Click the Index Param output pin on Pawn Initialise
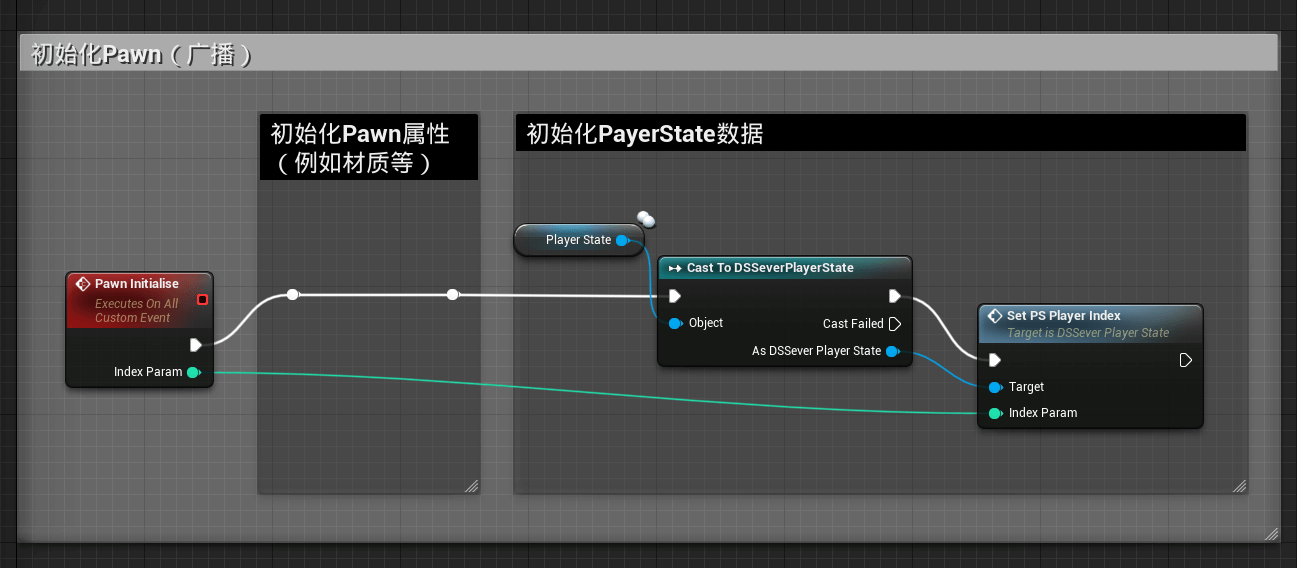Image resolution: width=1297 pixels, height=568 pixels. [x=193, y=372]
